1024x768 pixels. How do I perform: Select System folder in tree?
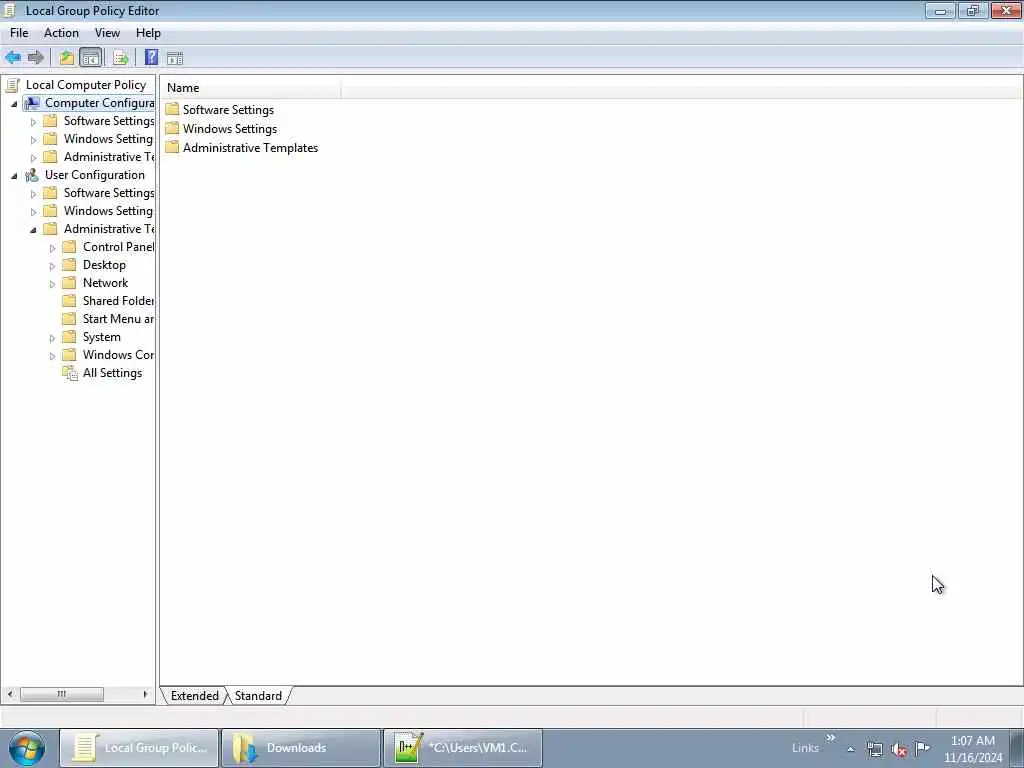[101, 337]
